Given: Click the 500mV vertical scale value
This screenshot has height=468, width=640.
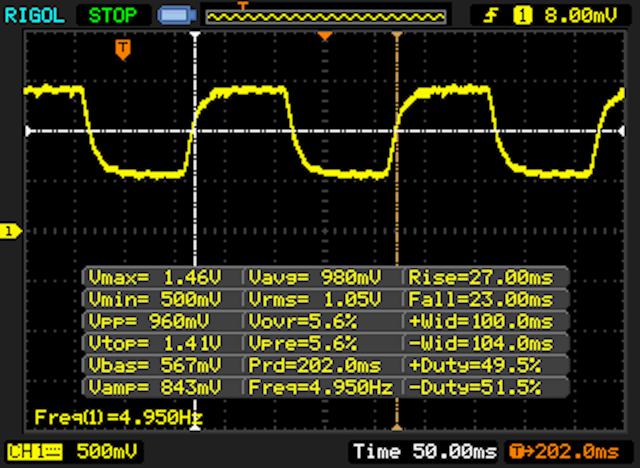Looking at the screenshot, I should (x=107, y=452).
